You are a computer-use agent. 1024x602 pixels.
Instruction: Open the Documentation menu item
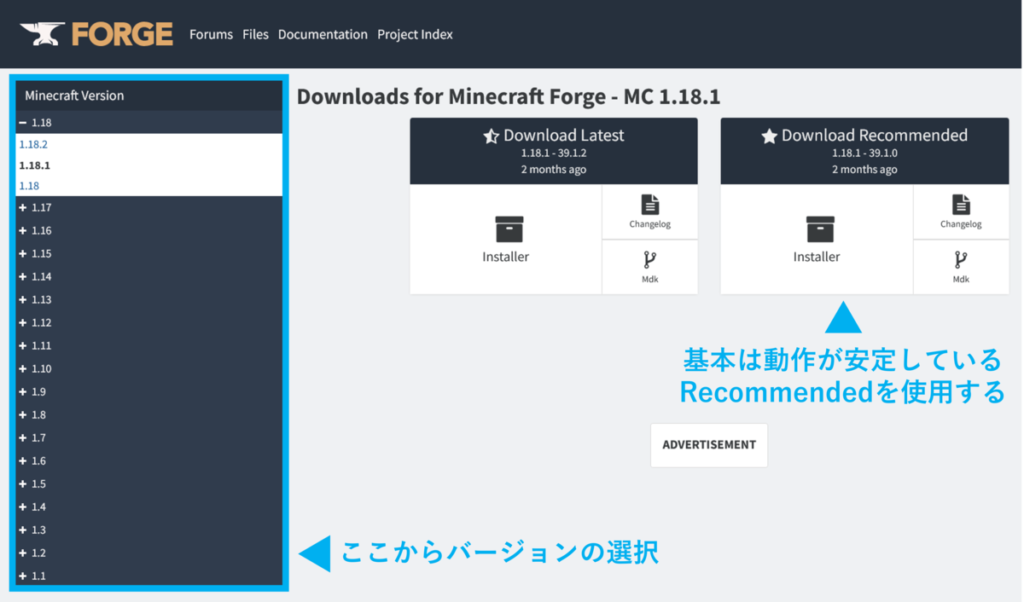pyautogui.click(x=323, y=34)
